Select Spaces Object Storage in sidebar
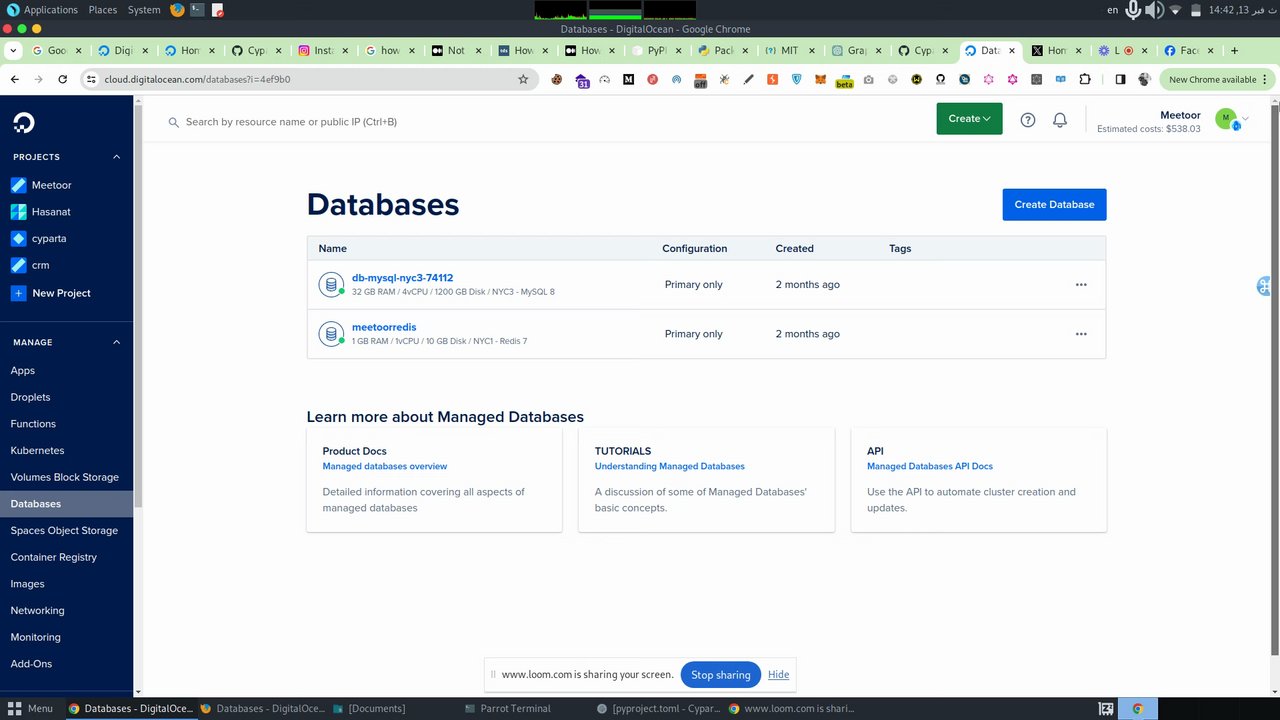The width and height of the screenshot is (1280, 720). tap(66, 531)
